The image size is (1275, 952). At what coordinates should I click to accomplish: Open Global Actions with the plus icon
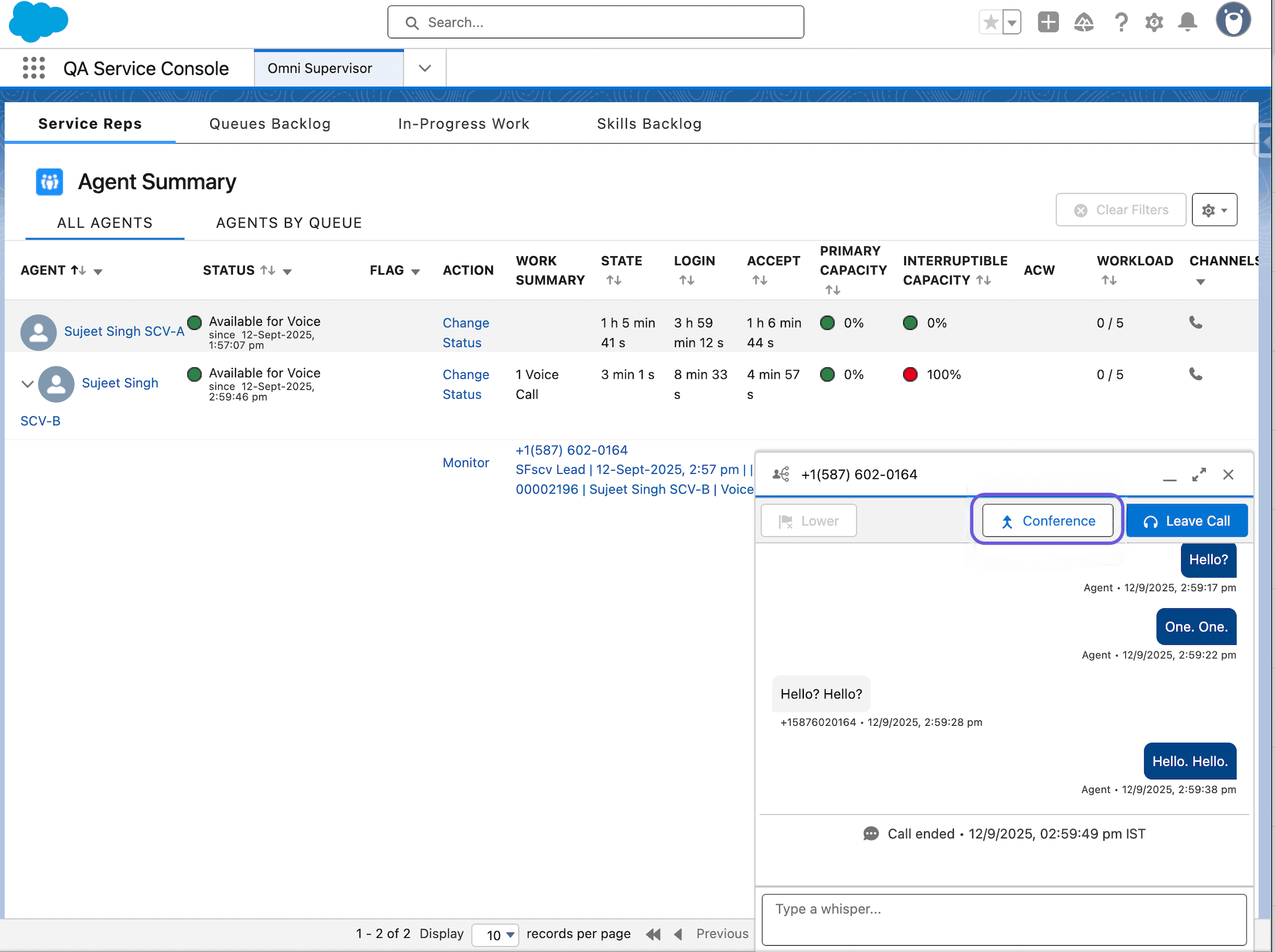point(1048,22)
